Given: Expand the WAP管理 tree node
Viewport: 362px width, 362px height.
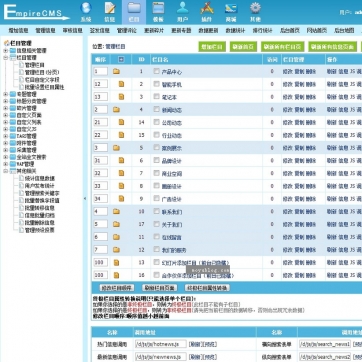Looking at the screenshot, I should click(x=5, y=164).
